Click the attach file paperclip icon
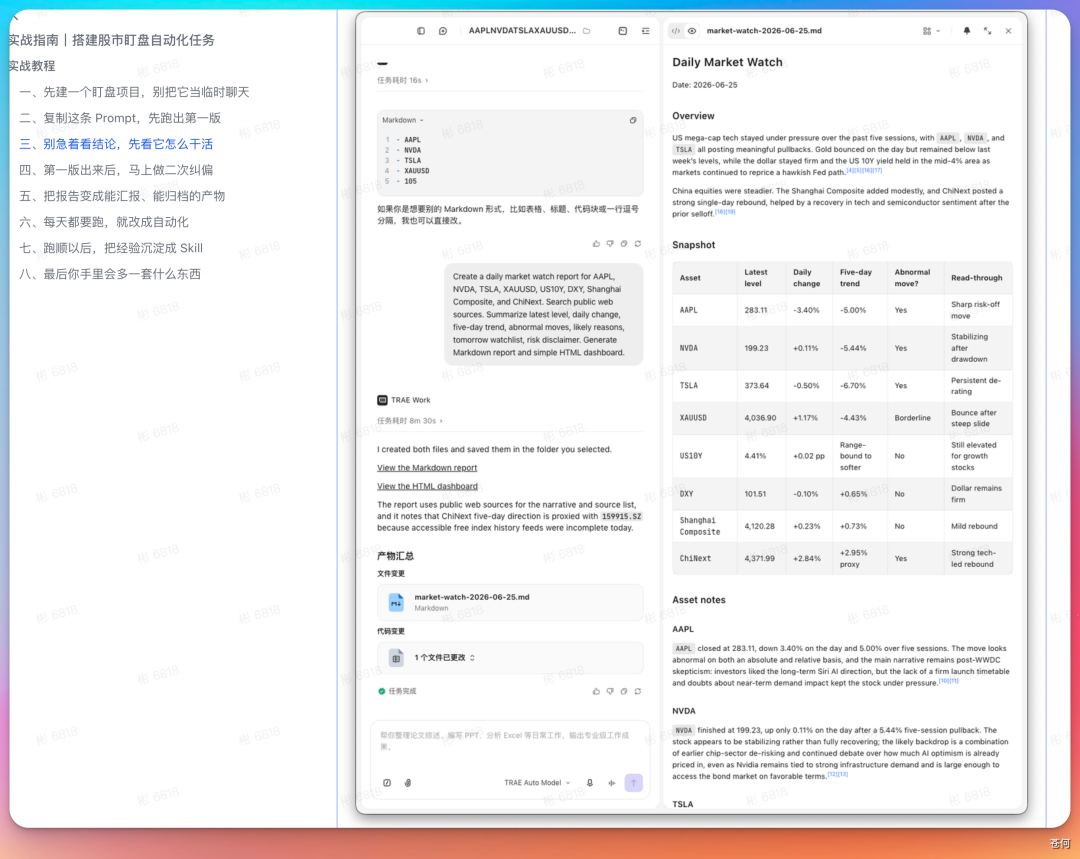 point(408,783)
